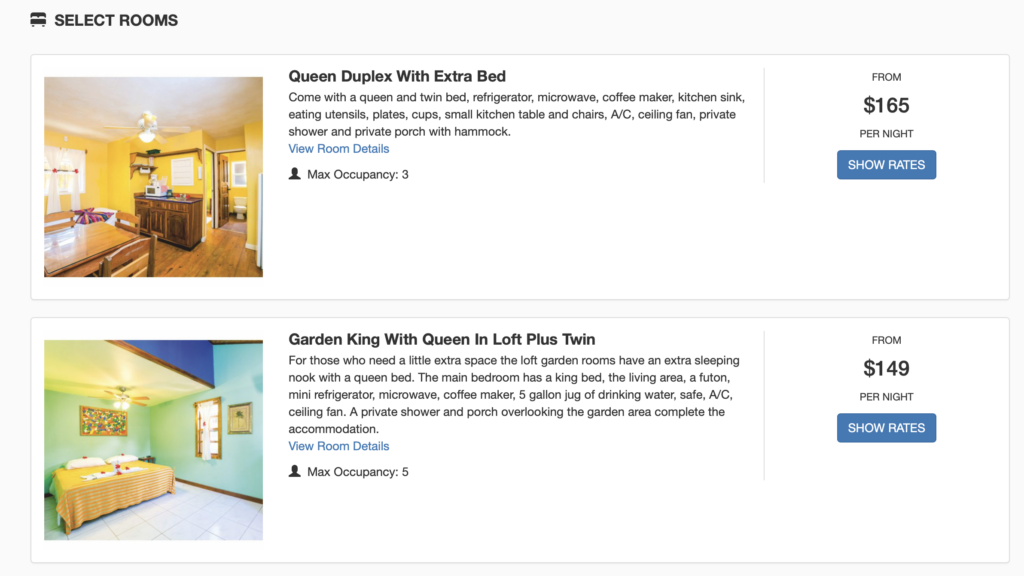Open the Queen Duplex room photo

pos(152,175)
